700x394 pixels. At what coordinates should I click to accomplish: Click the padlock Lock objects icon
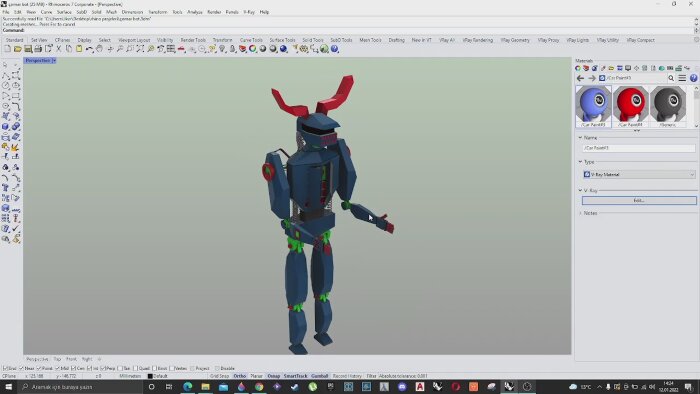click(x=232, y=49)
